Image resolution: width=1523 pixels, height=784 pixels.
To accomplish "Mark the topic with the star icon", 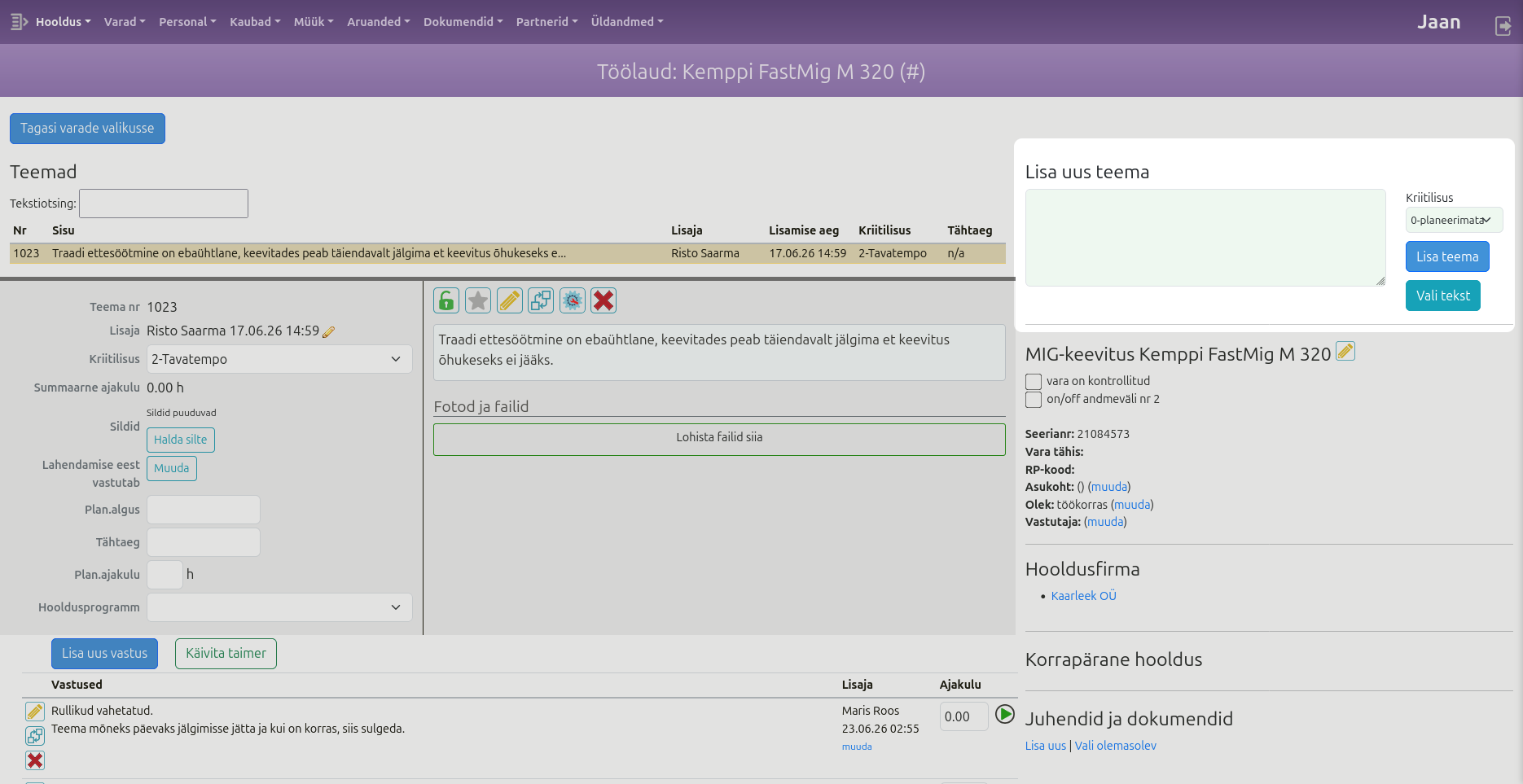I will pos(478,300).
